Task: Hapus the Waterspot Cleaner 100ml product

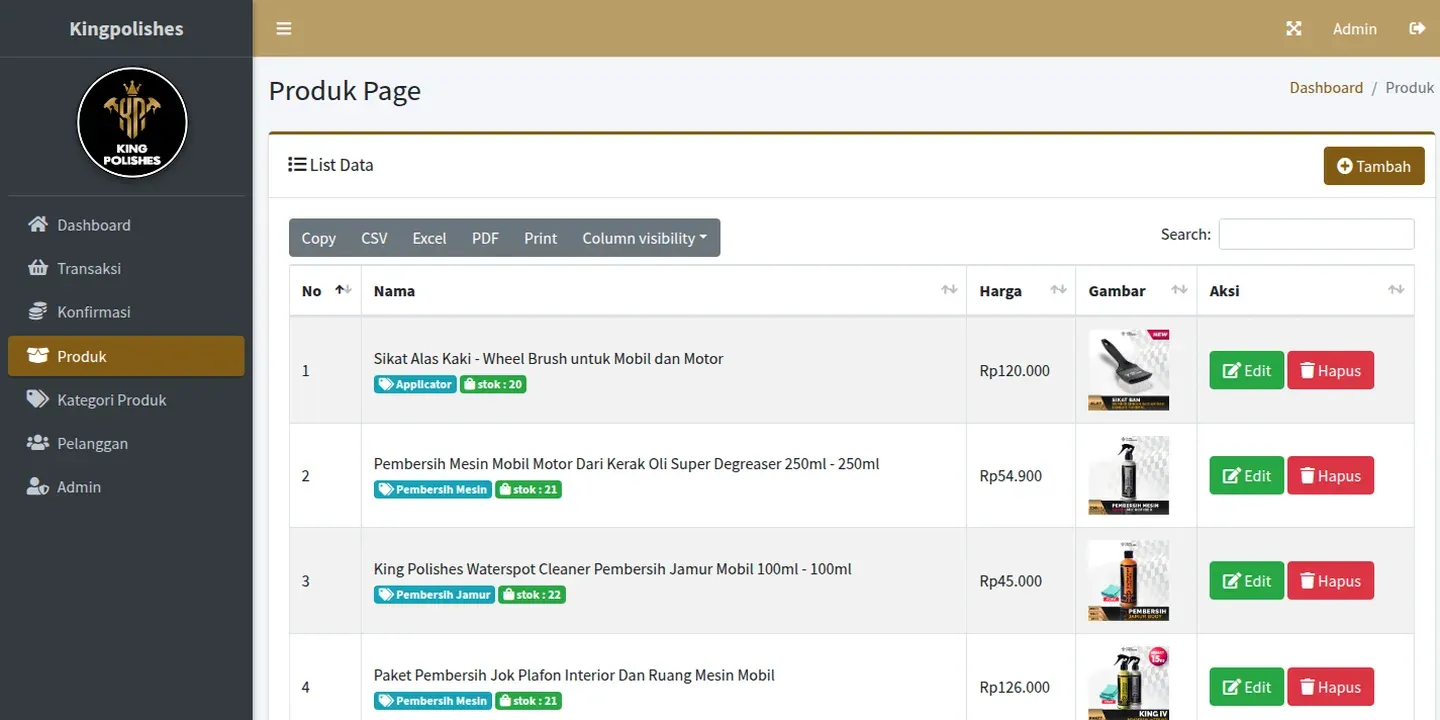Action: point(1330,581)
